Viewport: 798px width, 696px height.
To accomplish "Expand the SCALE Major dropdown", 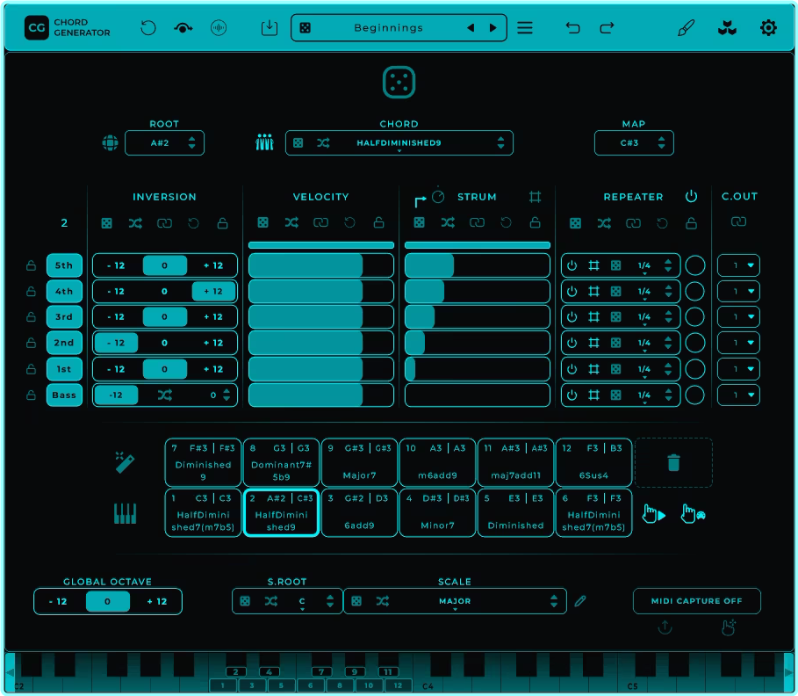I will pos(454,601).
